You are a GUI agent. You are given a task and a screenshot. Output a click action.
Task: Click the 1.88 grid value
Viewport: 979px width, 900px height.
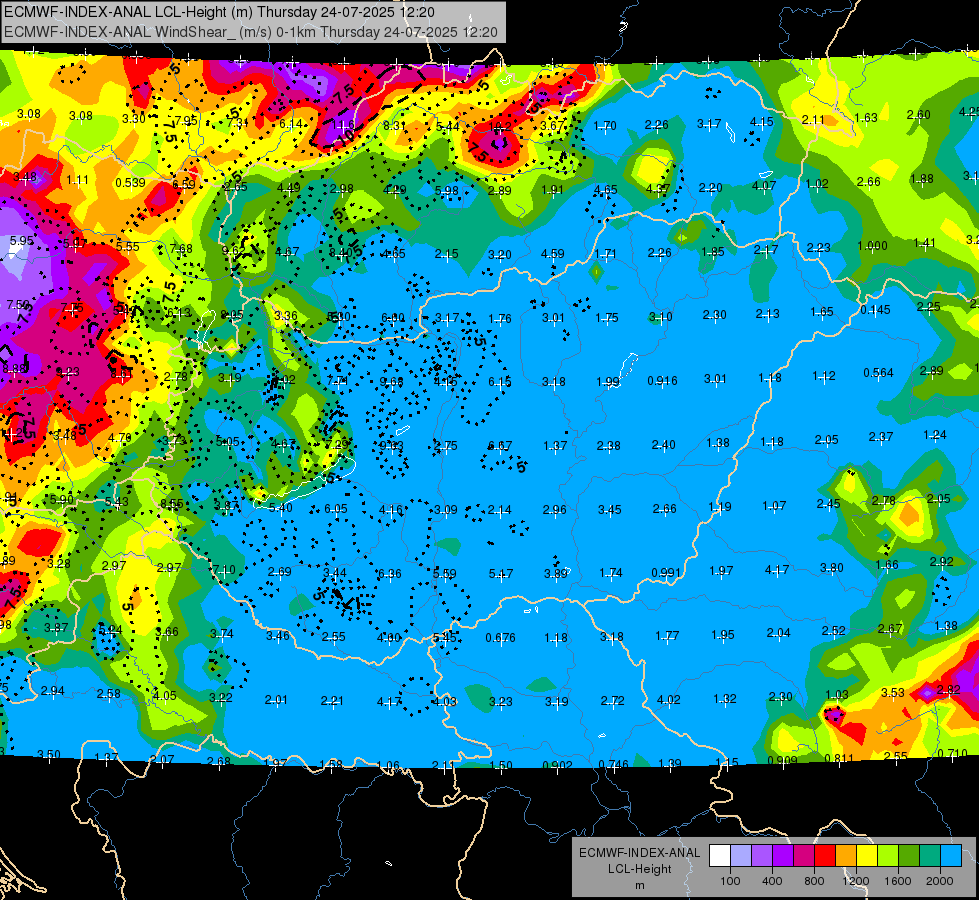tap(922, 179)
